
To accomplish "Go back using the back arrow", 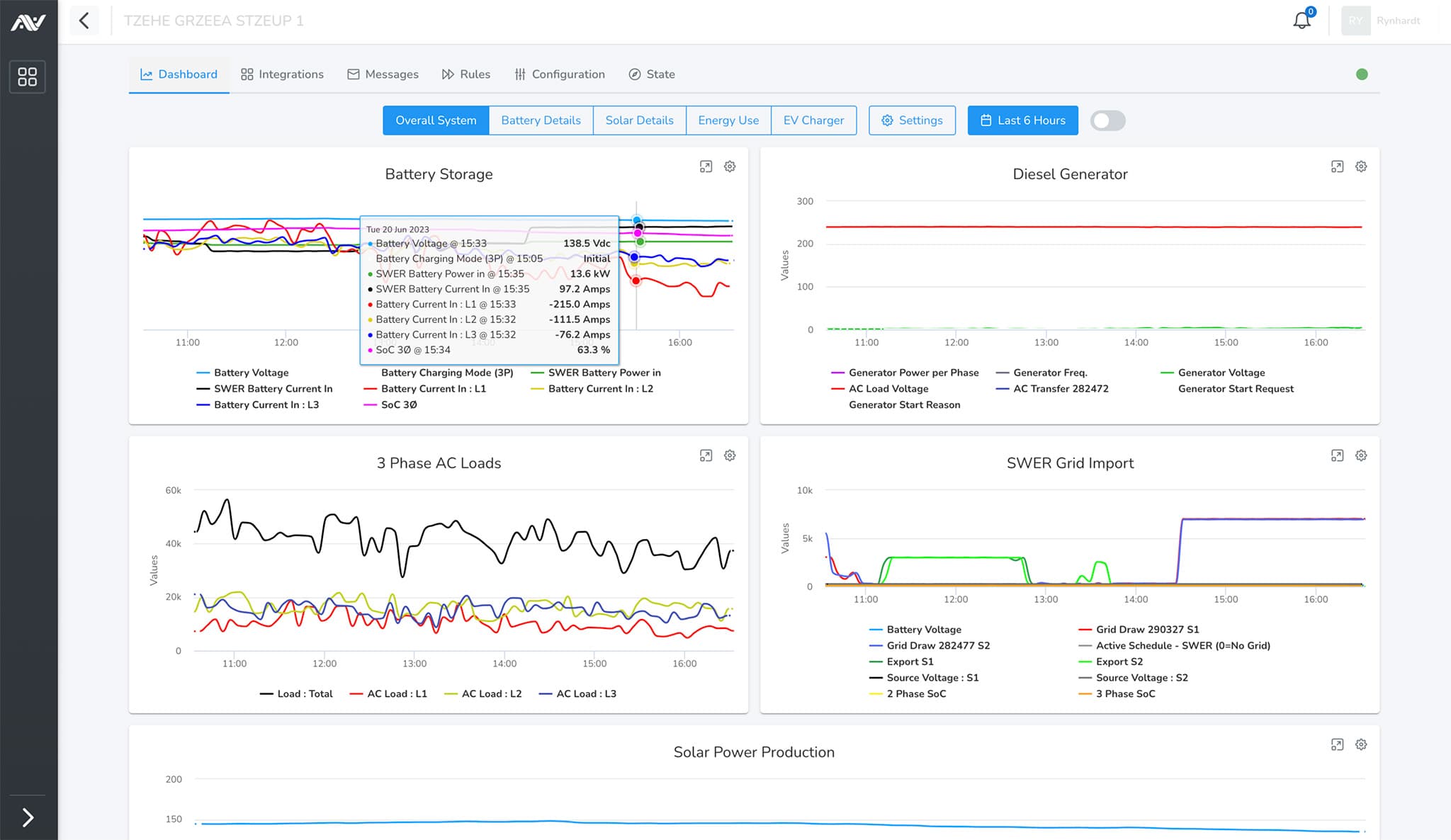I will pyautogui.click(x=84, y=21).
